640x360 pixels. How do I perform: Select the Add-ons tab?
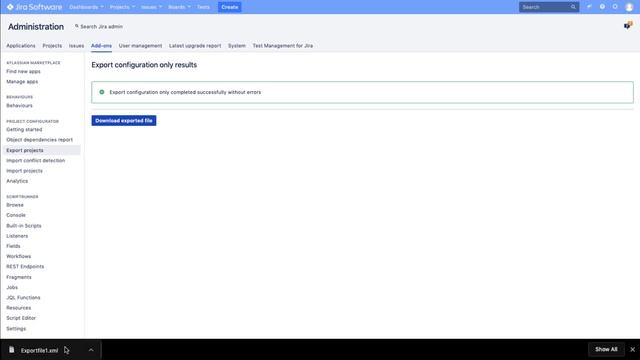click(101, 46)
